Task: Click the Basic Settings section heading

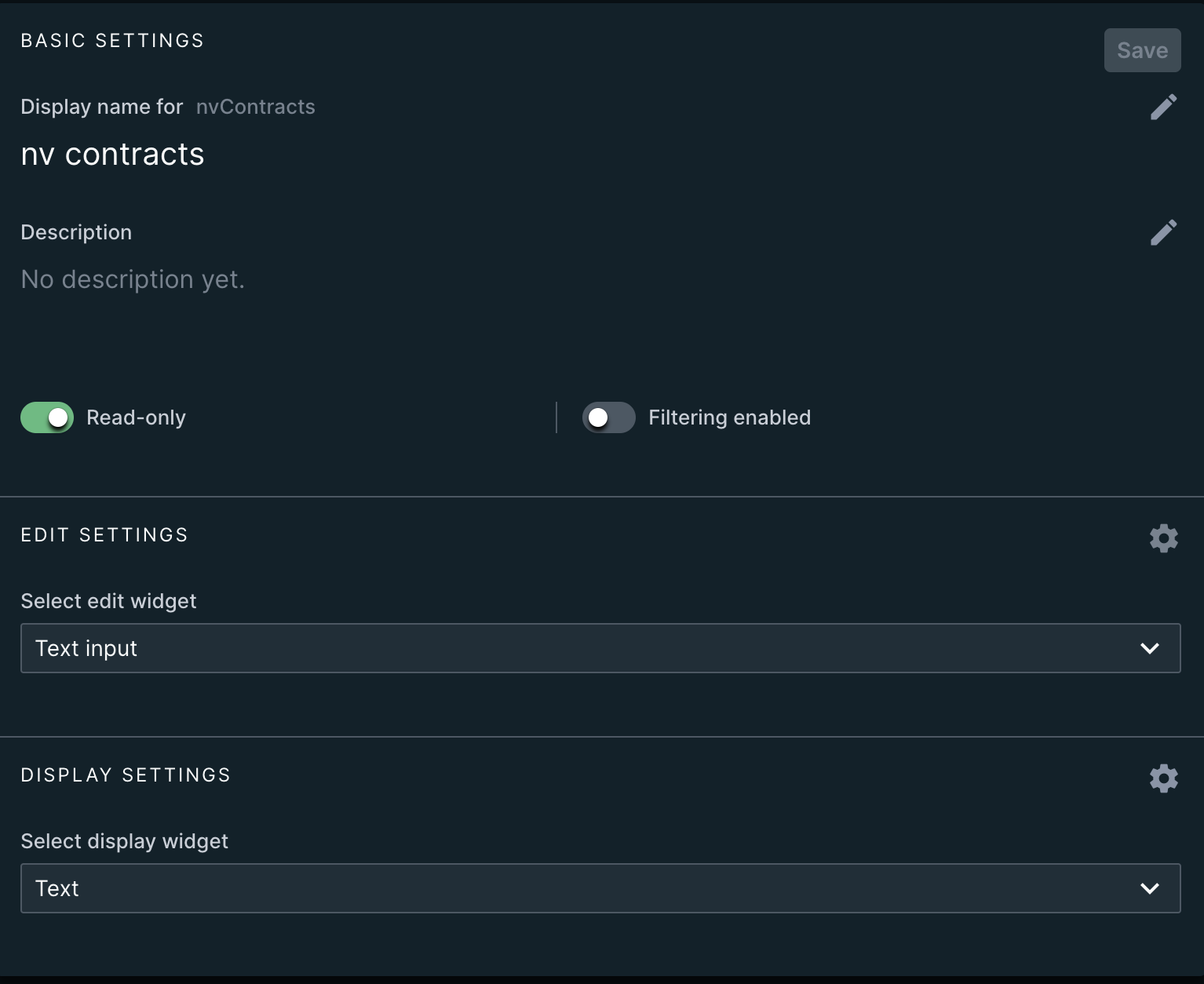Action: (112, 41)
